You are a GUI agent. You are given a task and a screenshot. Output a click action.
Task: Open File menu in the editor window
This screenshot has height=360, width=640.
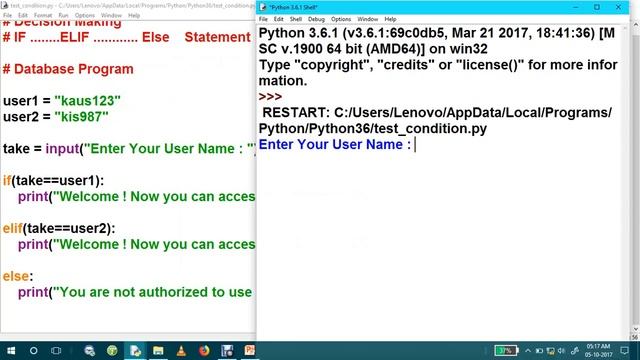(7, 16)
